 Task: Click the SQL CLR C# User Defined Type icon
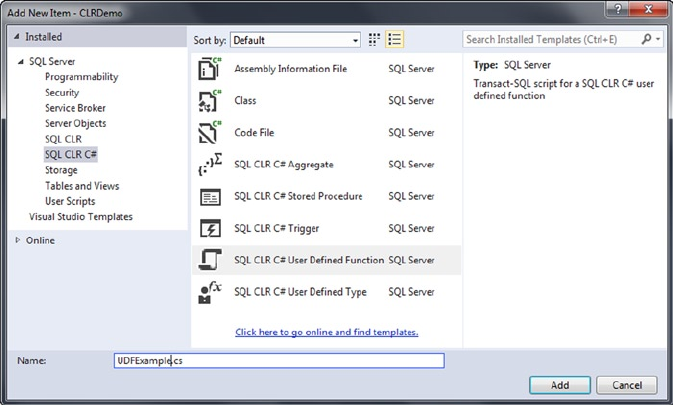click(x=210, y=292)
